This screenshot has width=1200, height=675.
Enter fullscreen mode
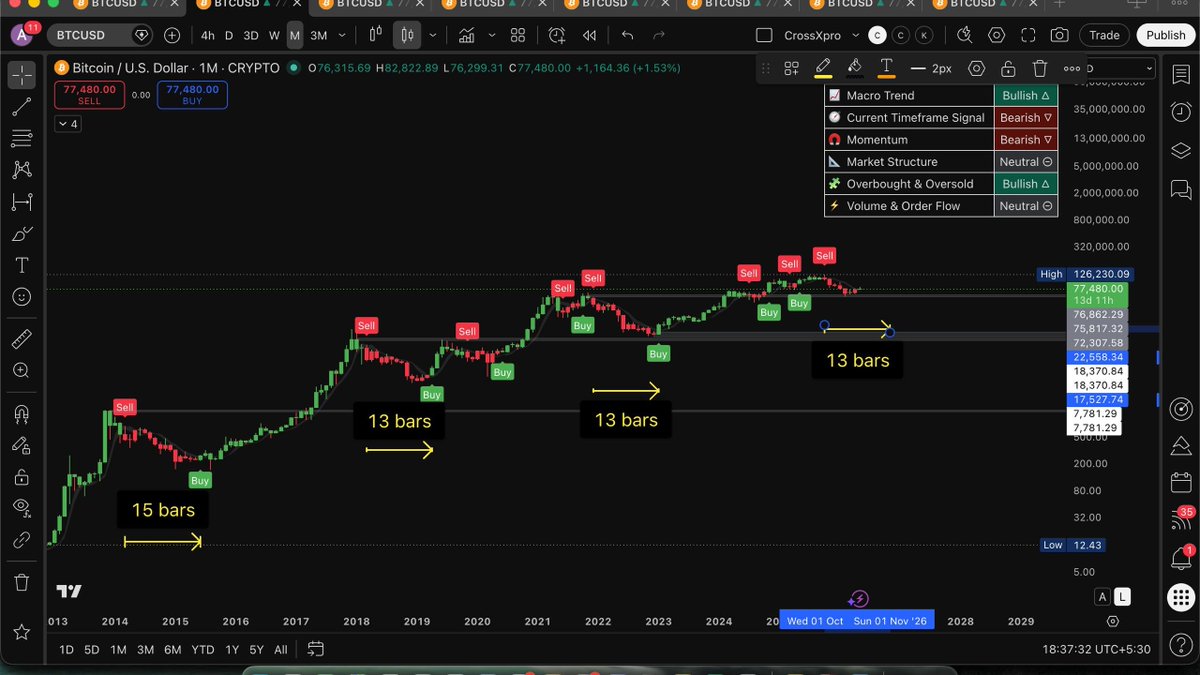(x=1027, y=35)
